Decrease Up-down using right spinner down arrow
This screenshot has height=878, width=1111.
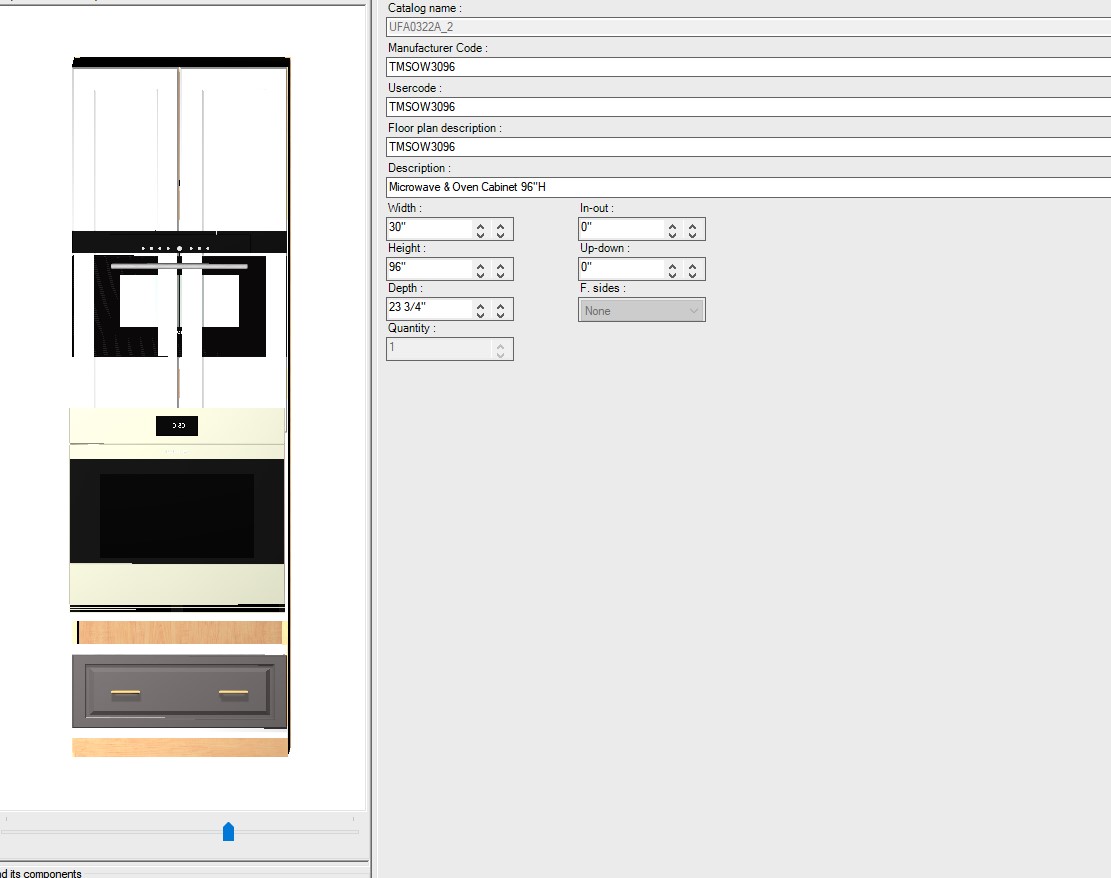pos(693,275)
